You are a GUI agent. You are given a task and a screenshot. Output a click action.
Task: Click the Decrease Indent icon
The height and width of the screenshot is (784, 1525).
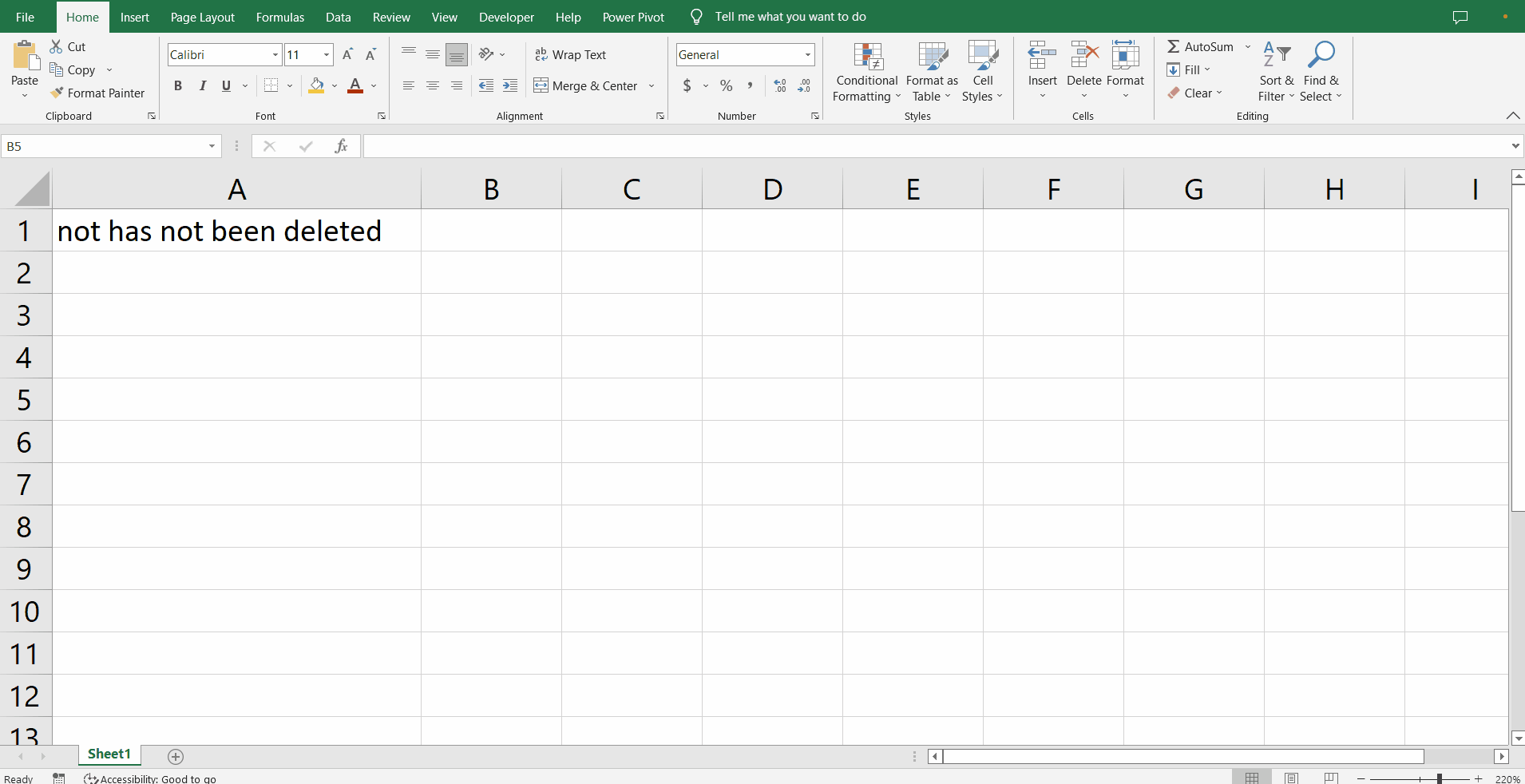pyautogui.click(x=486, y=85)
